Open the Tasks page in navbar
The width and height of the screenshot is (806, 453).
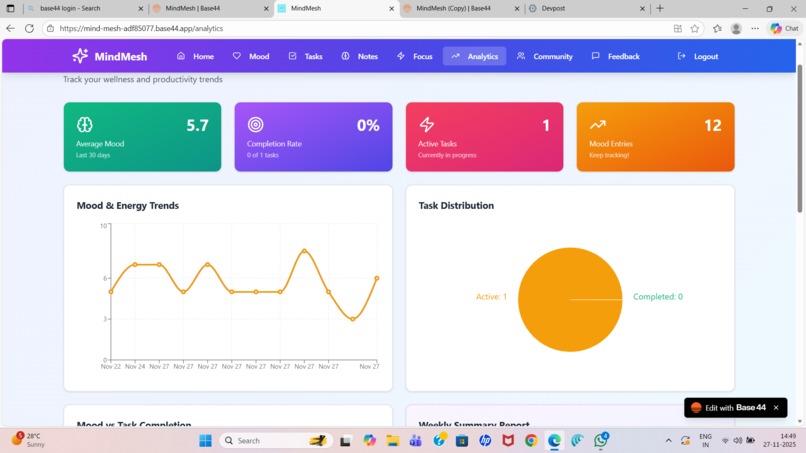coord(305,56)
